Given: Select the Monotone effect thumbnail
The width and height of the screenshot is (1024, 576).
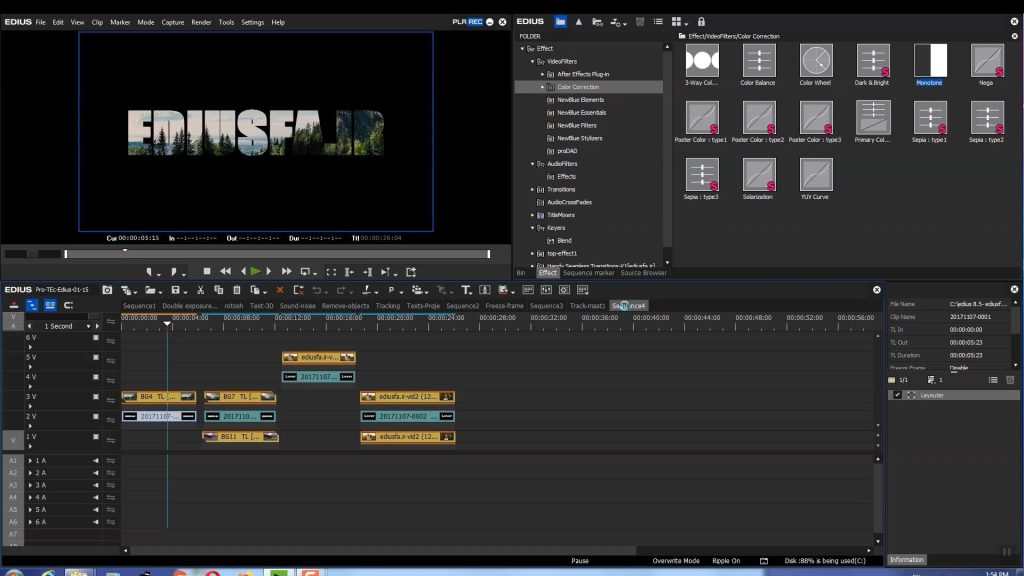Looking at the screenshot, I should pos(930,61).
